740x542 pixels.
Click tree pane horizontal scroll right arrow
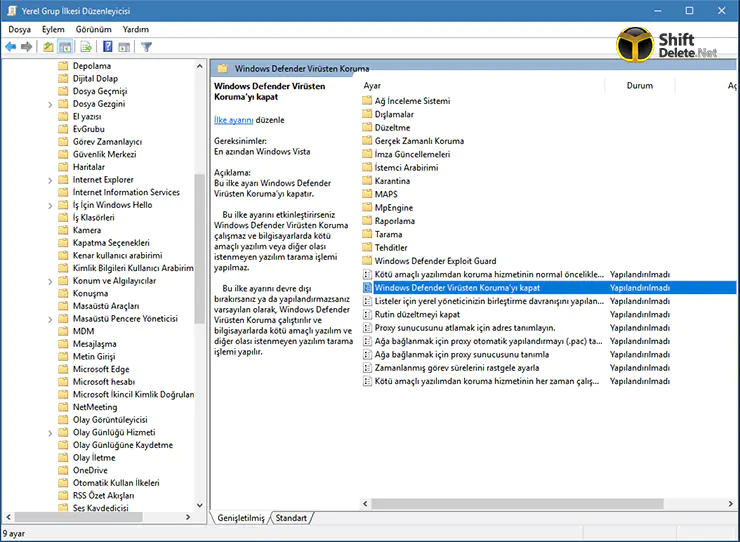tap(188, 517)
